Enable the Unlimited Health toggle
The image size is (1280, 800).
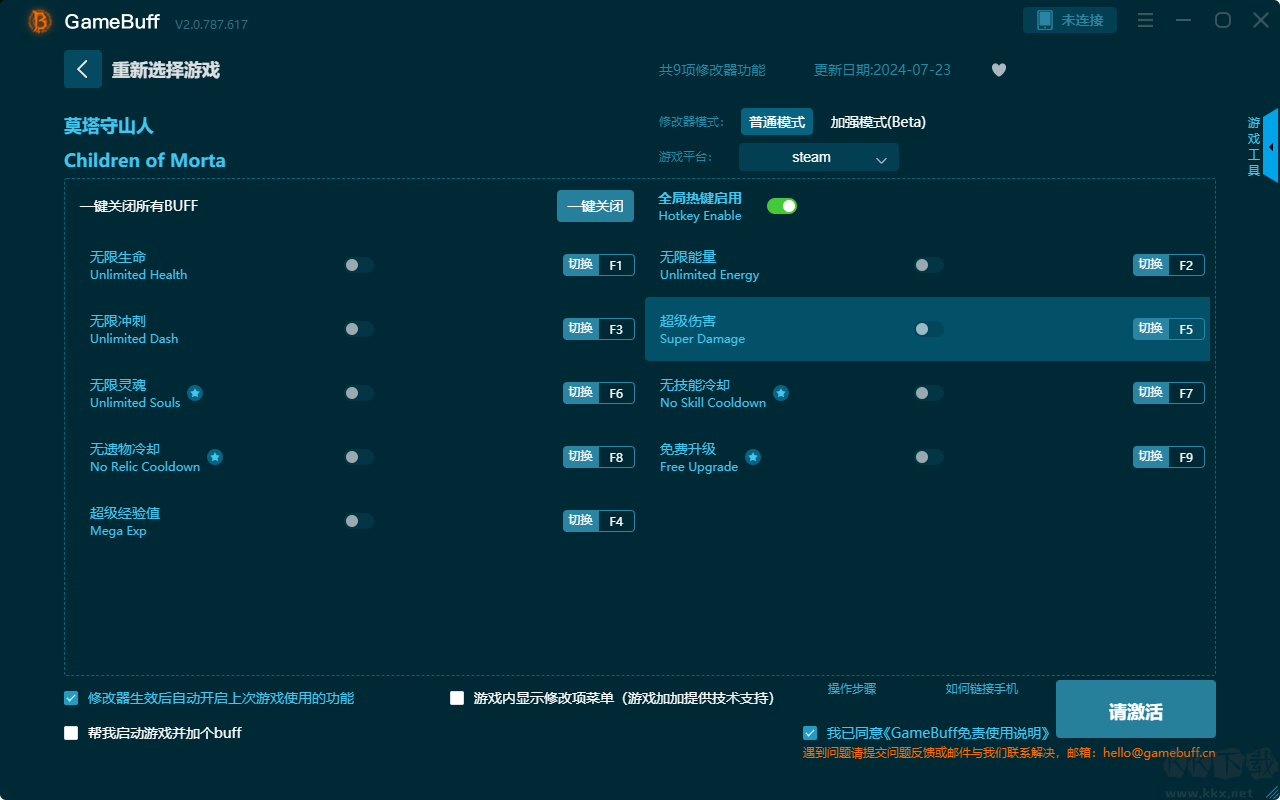359,265
